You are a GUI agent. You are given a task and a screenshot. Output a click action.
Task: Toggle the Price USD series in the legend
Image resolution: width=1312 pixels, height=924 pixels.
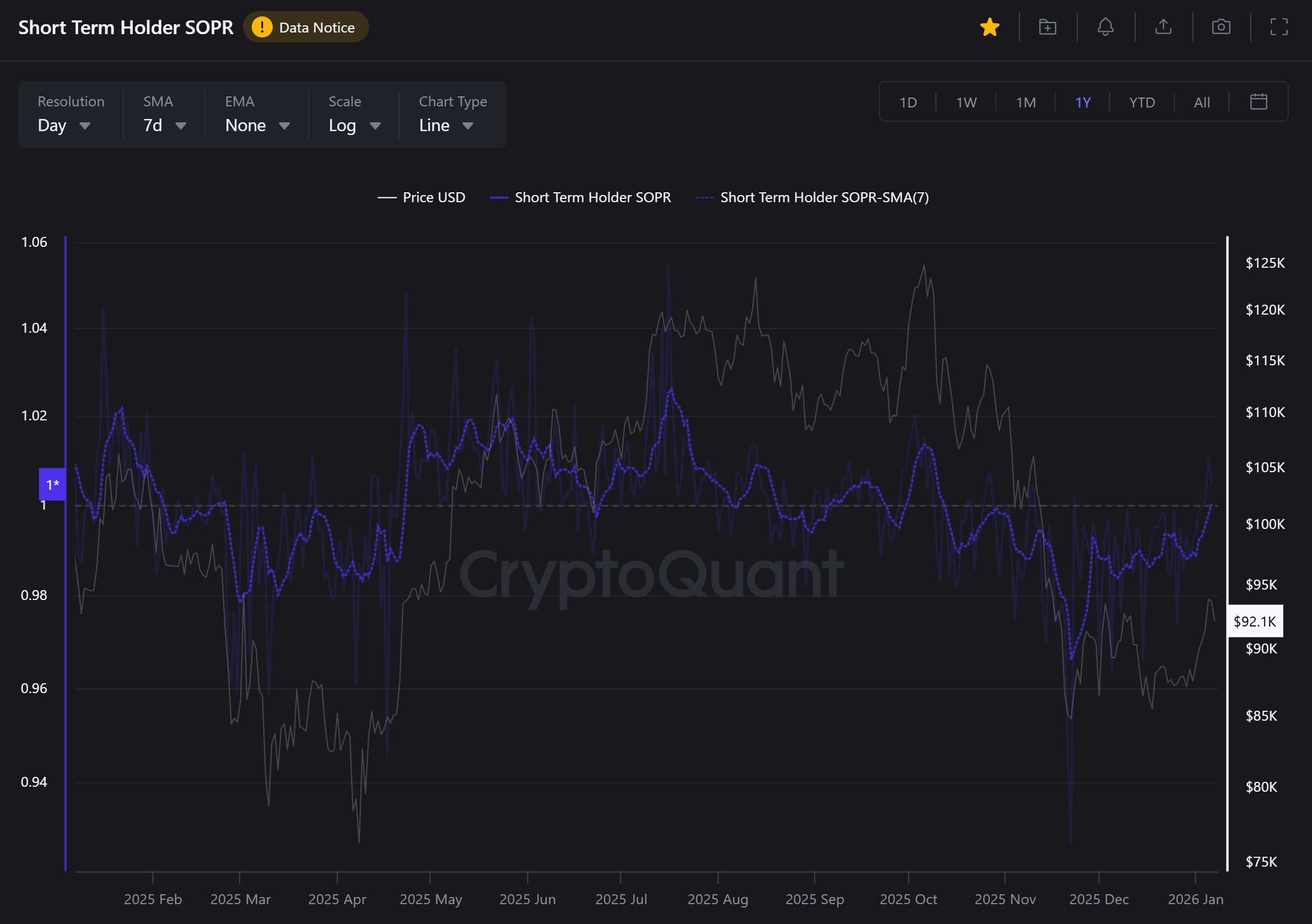pos(422,197)
